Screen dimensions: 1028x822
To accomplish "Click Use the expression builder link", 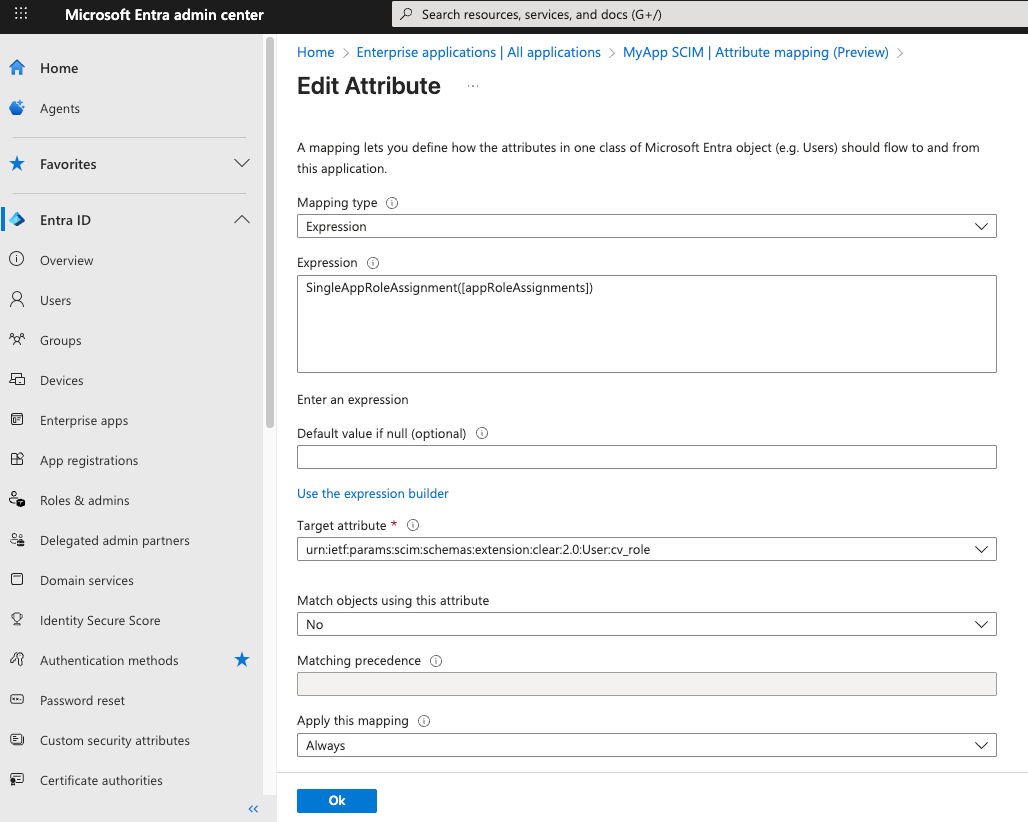I will [x=372, y=493].
